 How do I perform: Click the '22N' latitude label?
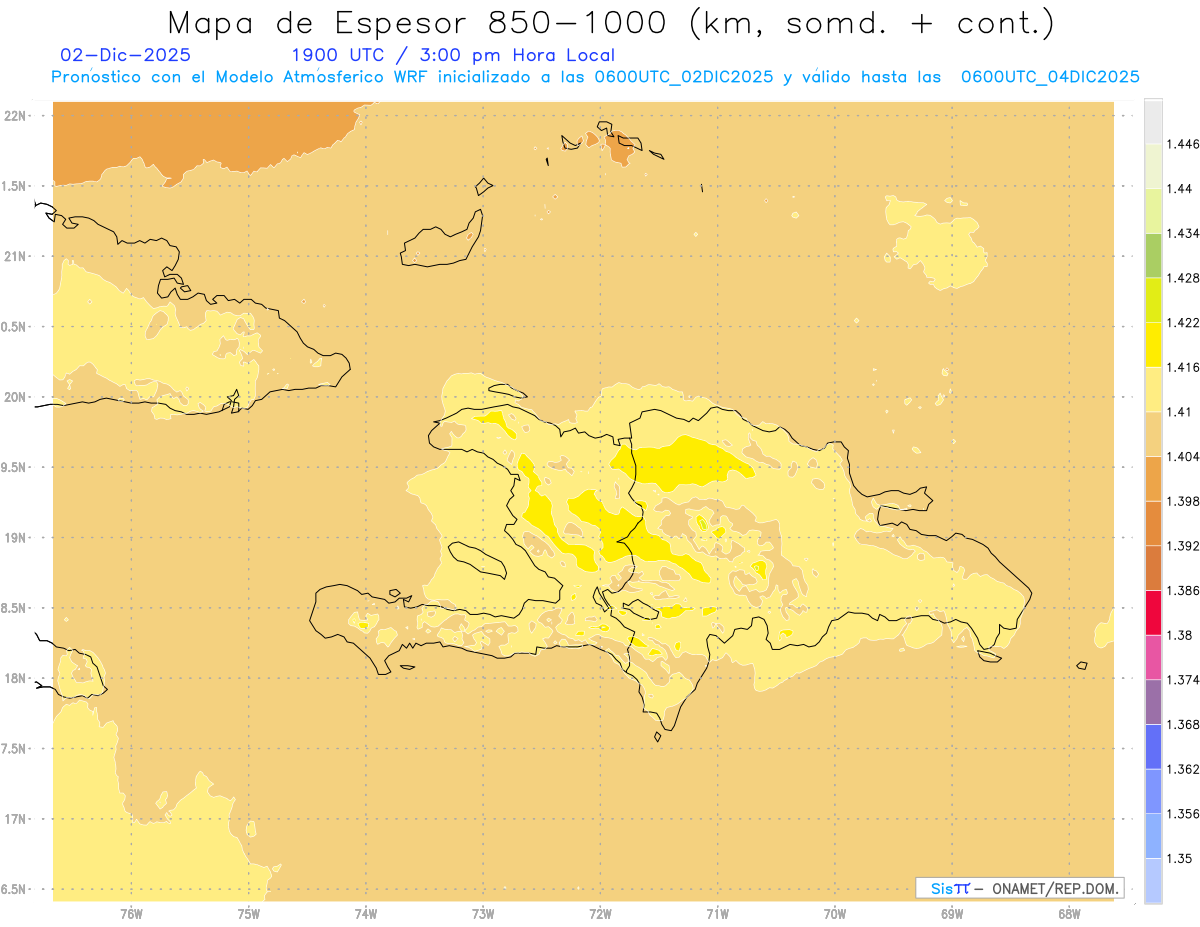pyautogui.click(x=15, y=115)
